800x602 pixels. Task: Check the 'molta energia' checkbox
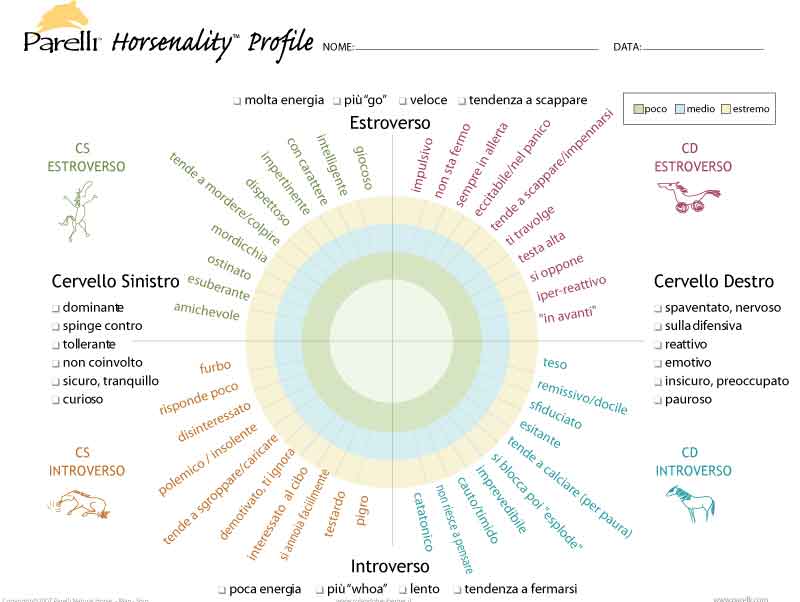point(237,101)
